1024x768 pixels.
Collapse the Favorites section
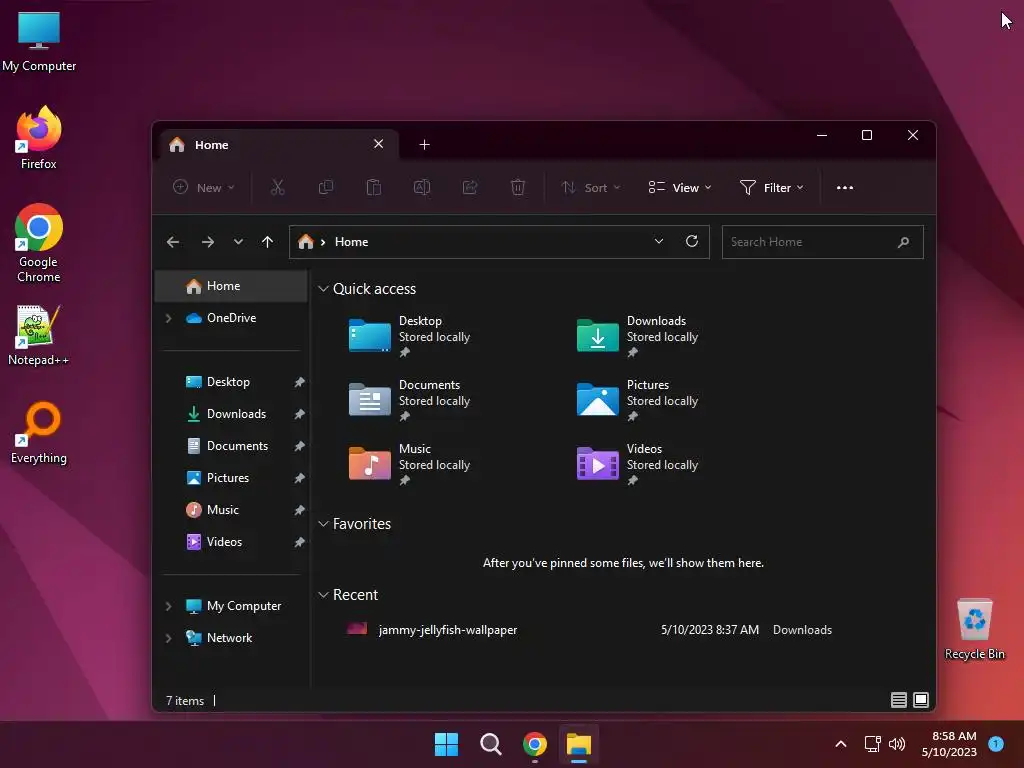[323, 524]
